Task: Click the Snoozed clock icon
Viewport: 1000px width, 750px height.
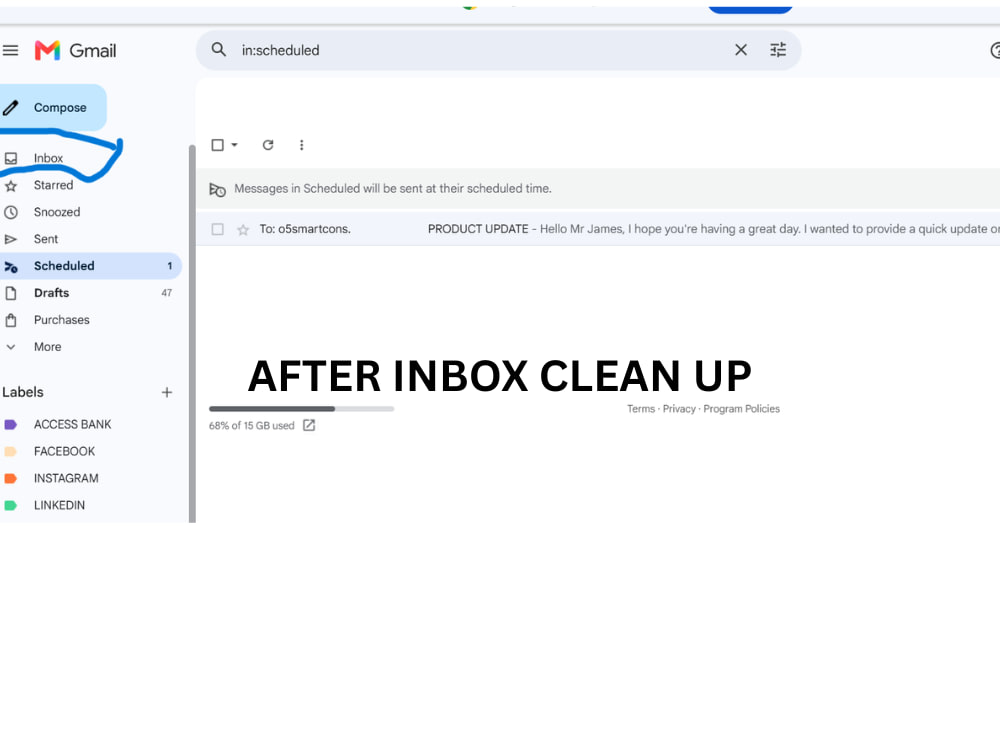Action: 11,212
